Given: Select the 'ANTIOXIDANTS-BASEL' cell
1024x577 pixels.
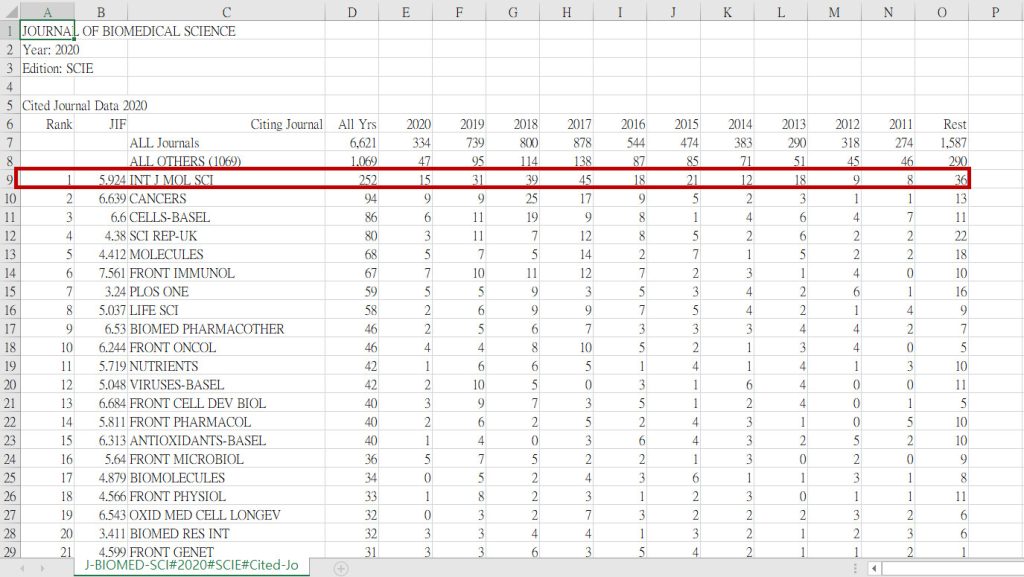Looking at the screenshot, I should point(226,440).
